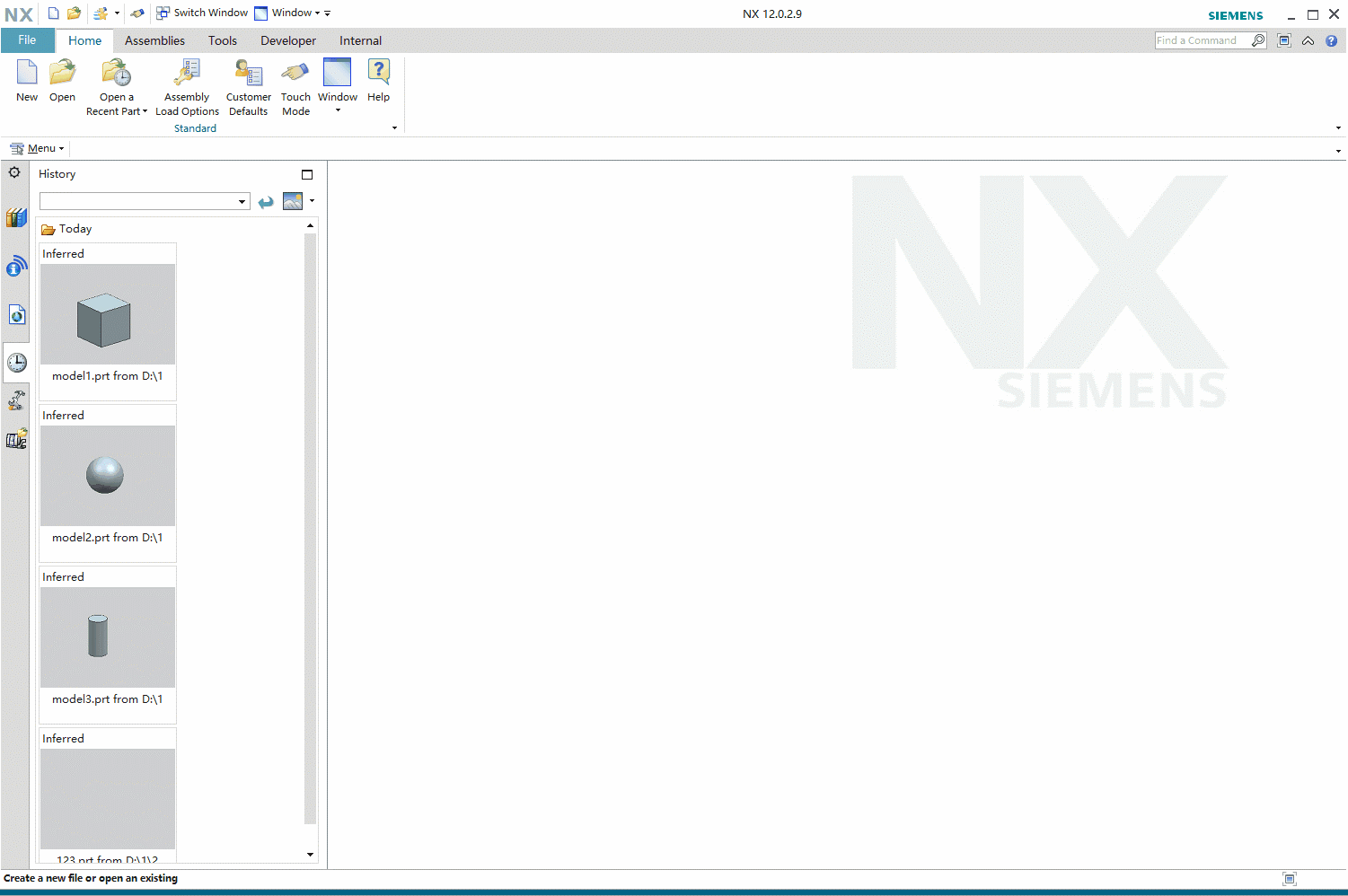Open the Process Studio sidebar tab
The height and width of the screenshot is (896, 1348).
point(16,400)
